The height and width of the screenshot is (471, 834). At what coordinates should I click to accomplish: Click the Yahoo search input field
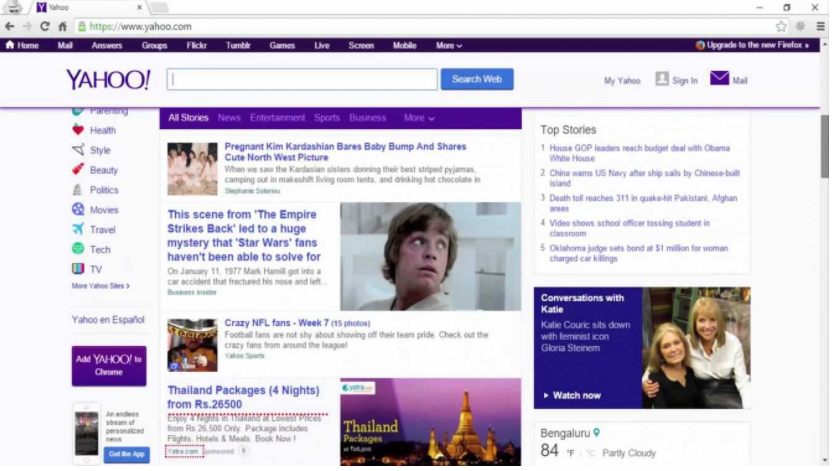pos(302,79)
